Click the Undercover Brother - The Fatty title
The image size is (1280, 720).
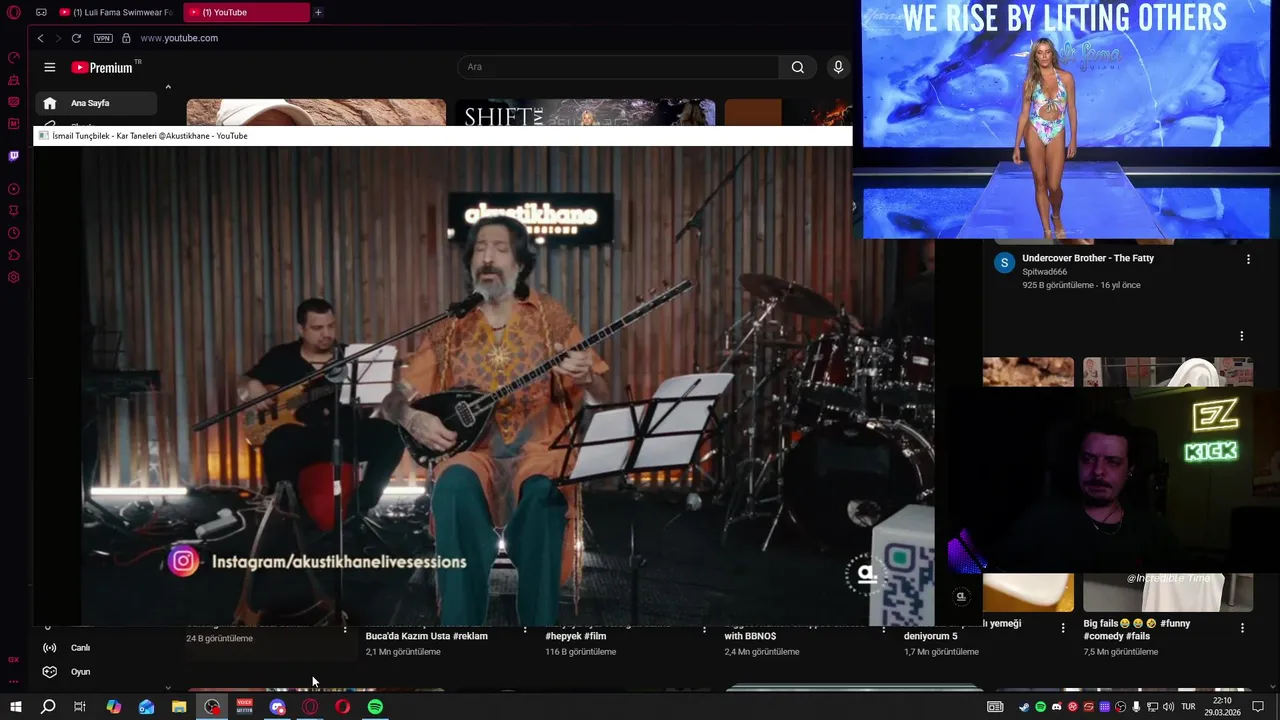click(x=1088, y=258)
